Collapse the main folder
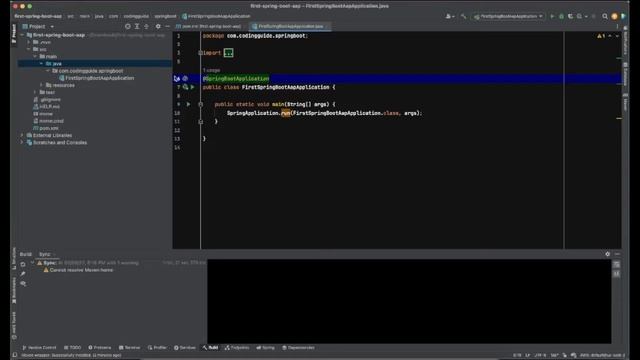The height and width of the screenshot is (360, 640). tap(35, 56)
